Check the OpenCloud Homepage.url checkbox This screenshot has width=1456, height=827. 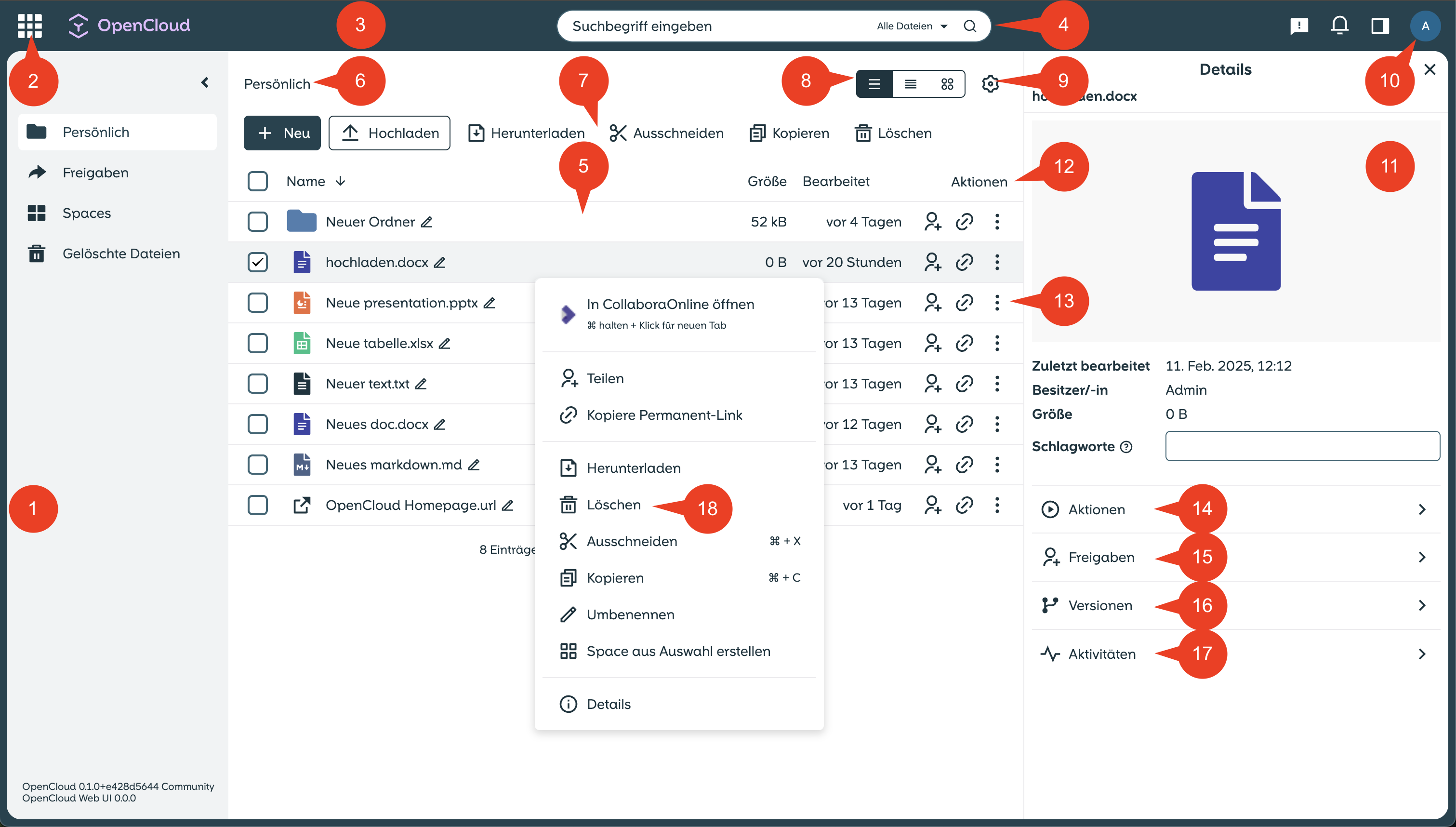[258, 506]
